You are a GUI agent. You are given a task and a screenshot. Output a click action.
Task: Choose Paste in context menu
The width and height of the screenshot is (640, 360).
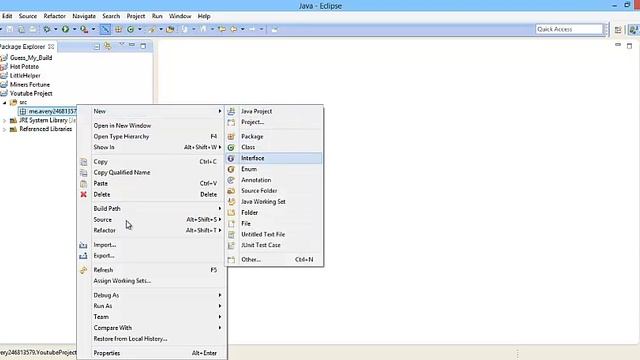click(x=152, y=184)
